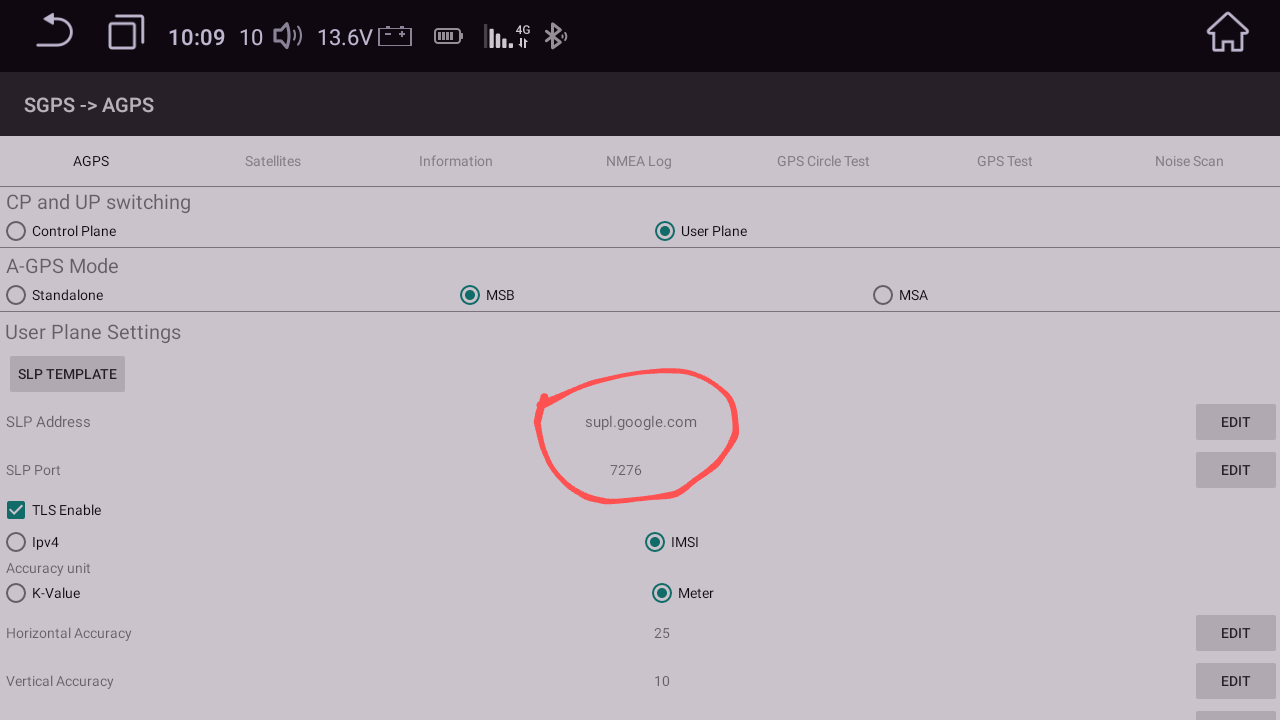Click the CP and UP switching heading
Screen dimensions: 1280x720
click(98, 202)
